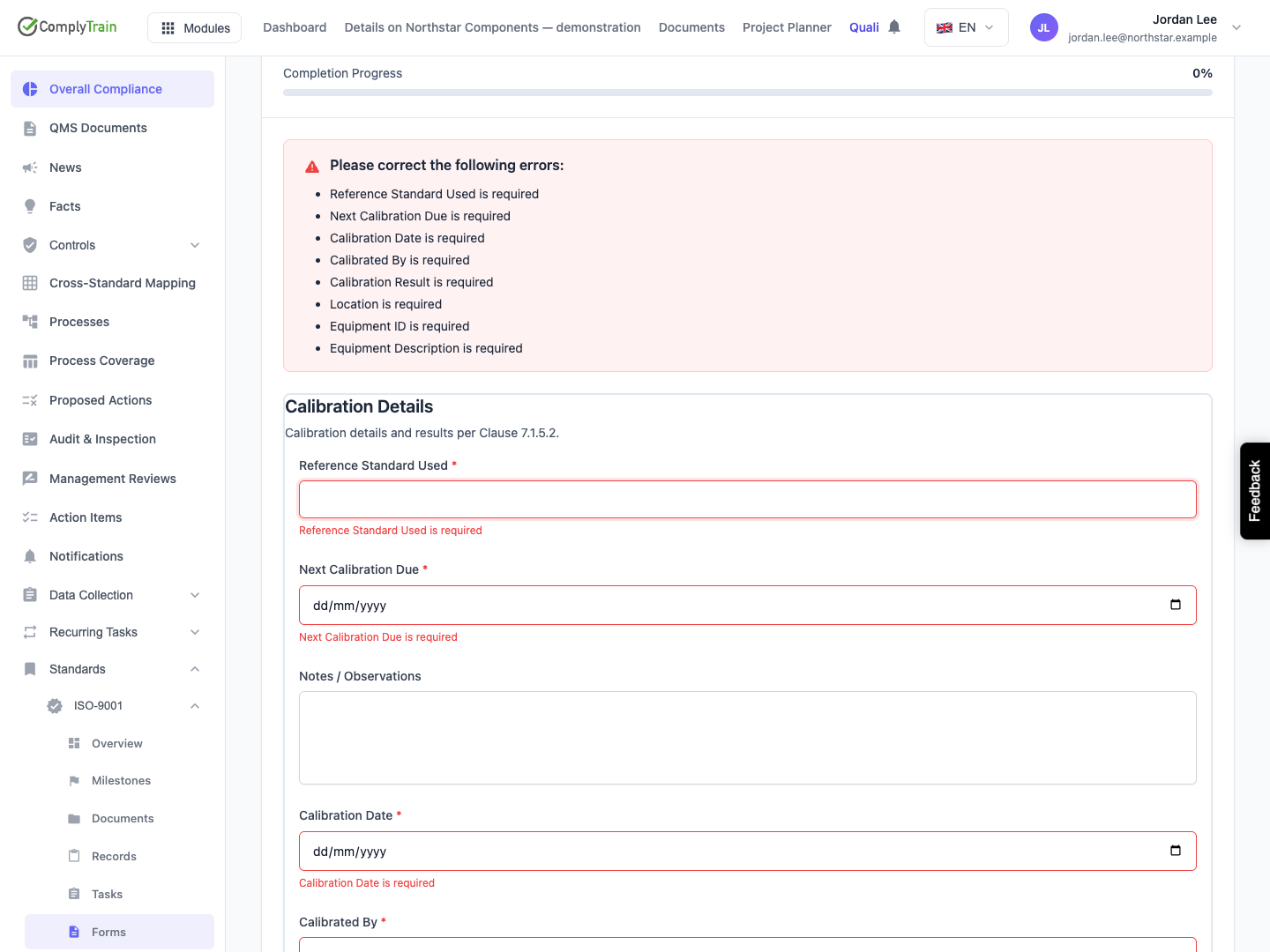Click the Processes flow icon
1270x952 pixels.
(30, 322)
